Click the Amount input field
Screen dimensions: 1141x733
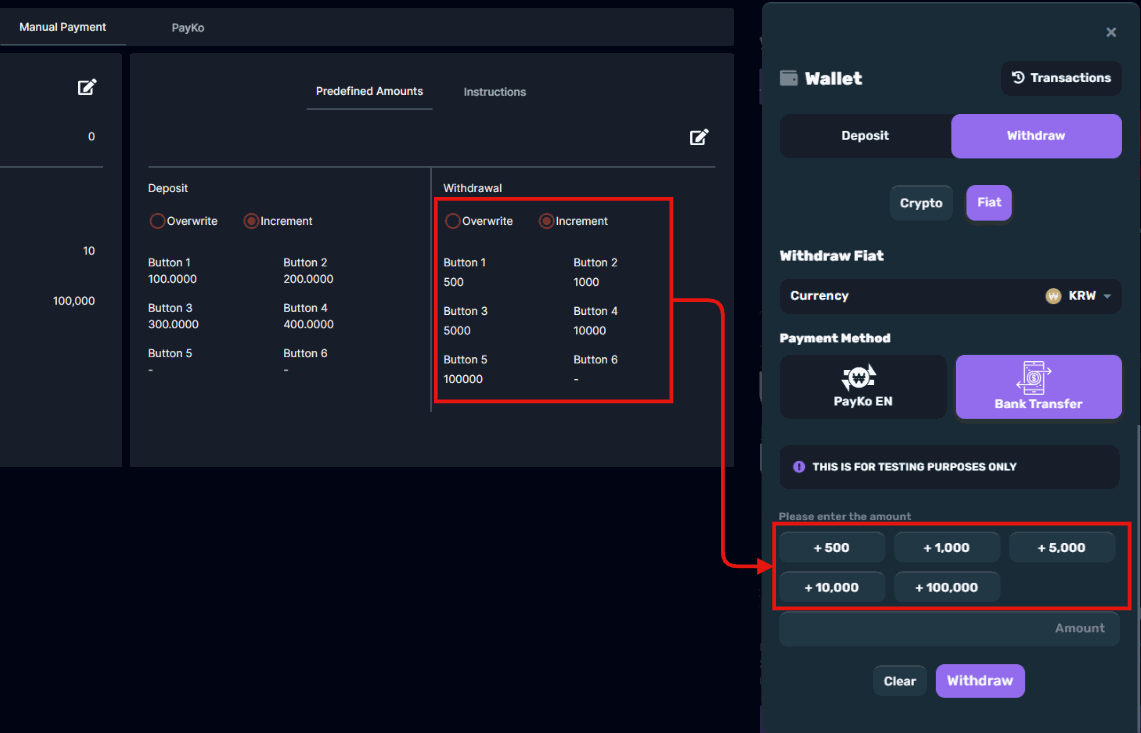[x=950, y=628]
